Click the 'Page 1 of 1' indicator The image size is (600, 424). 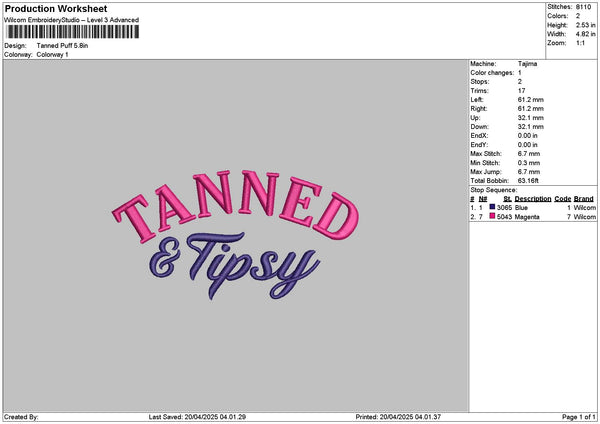coord(579,417)
